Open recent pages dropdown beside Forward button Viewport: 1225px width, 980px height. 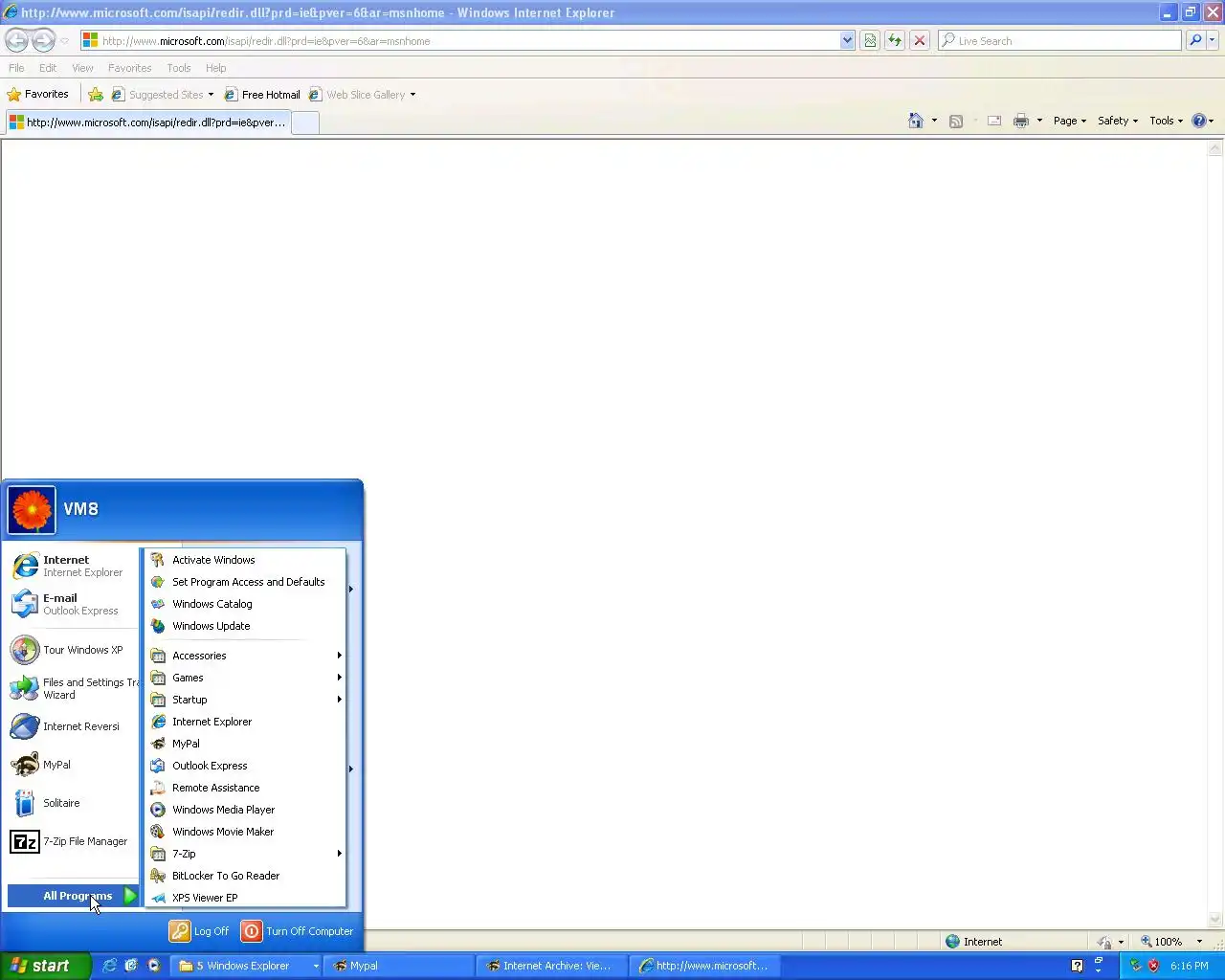[64, 41]
